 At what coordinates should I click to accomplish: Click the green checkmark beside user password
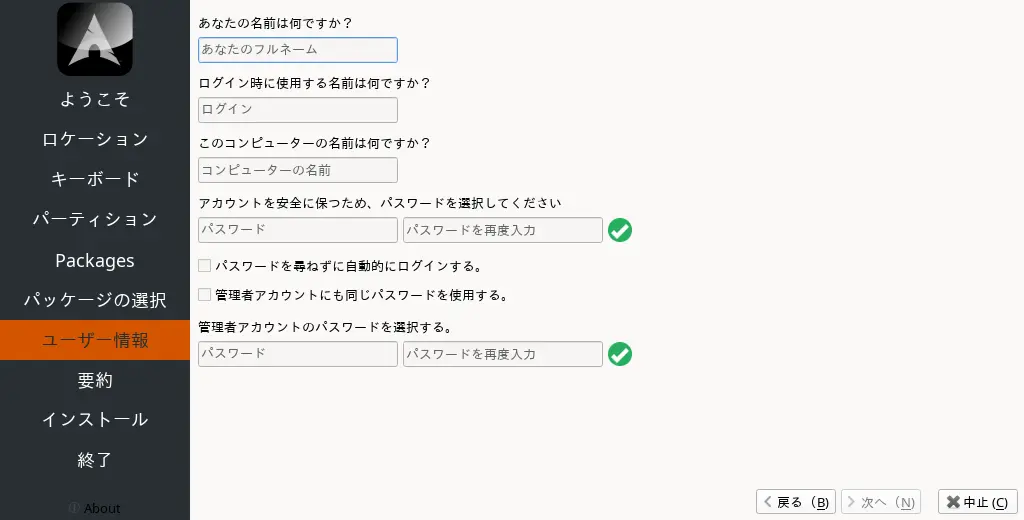(x=620, y=230)
